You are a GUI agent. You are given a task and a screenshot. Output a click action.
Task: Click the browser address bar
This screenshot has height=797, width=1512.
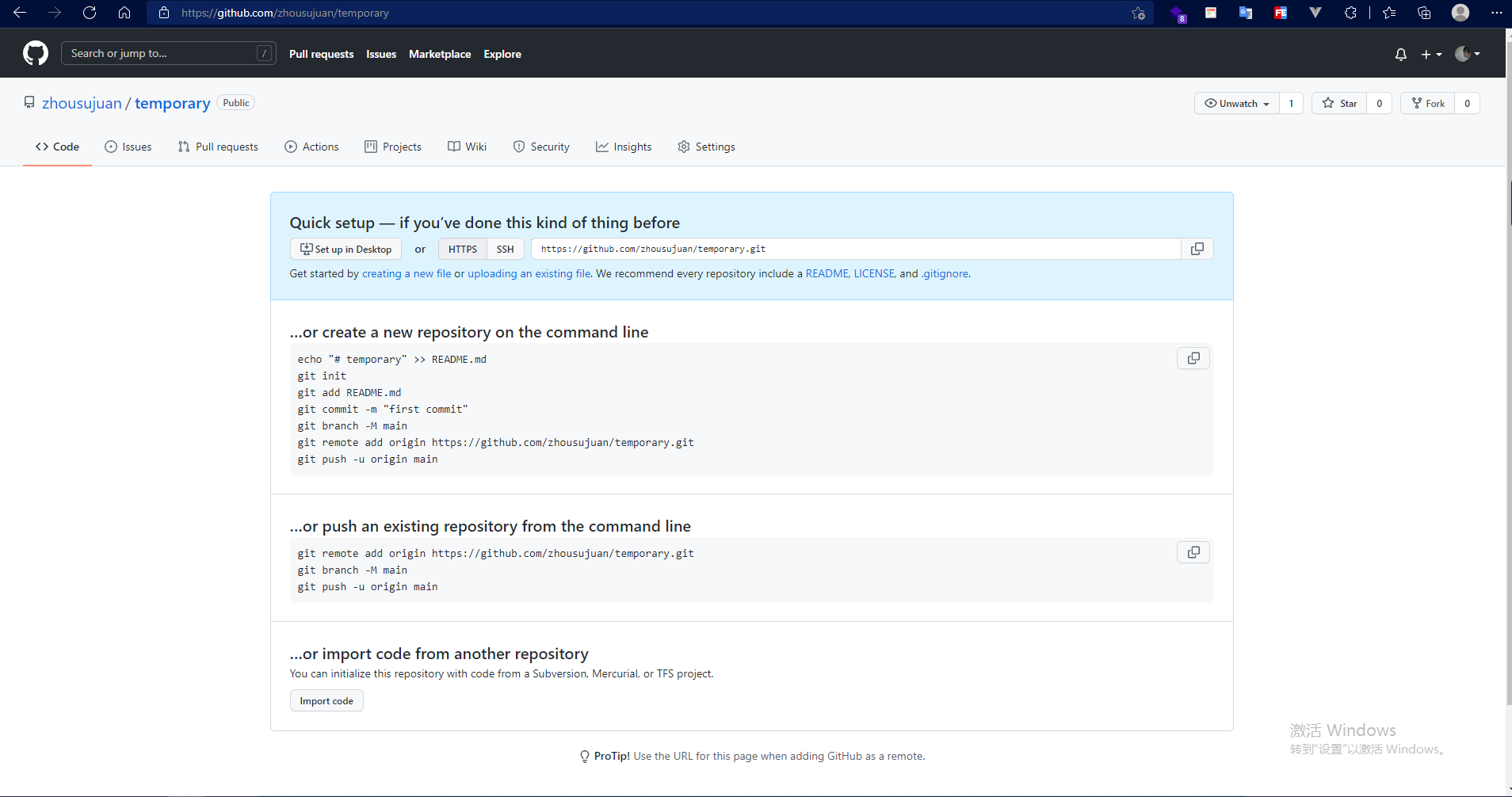pyautogui.click(x=650, y=13)
